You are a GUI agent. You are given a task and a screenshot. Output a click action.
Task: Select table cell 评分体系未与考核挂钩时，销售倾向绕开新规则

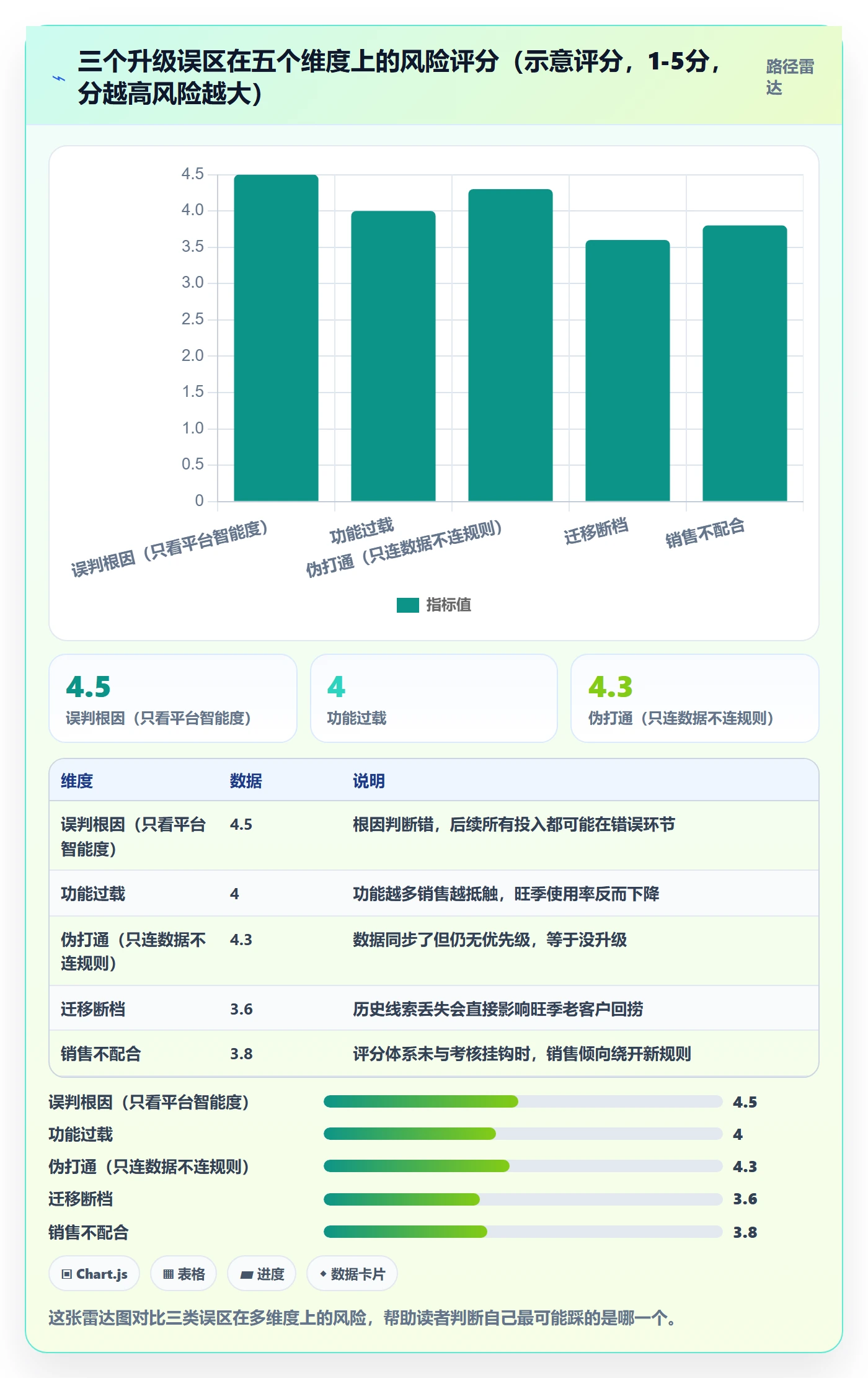pos(522,1054)
